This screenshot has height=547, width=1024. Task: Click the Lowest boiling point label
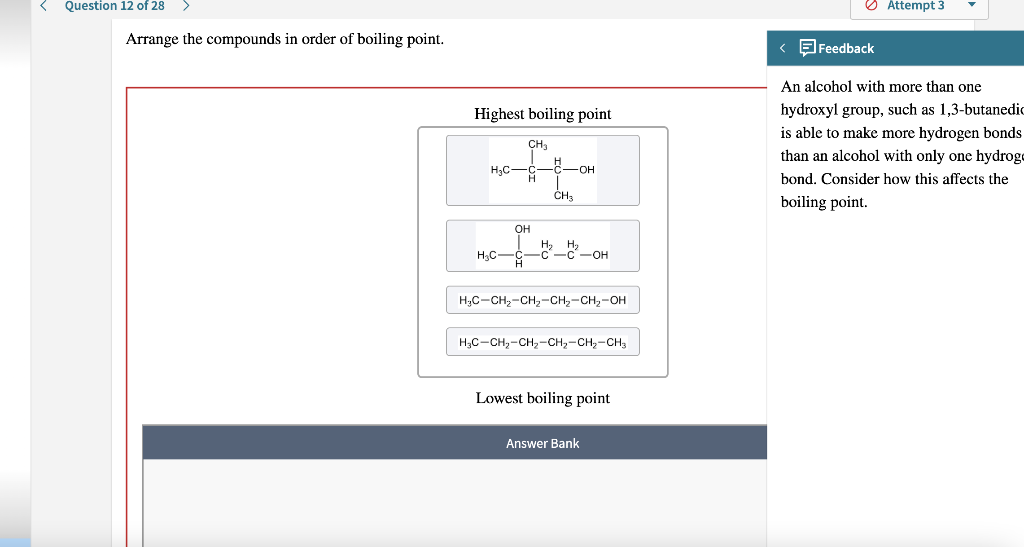point(543,398)
